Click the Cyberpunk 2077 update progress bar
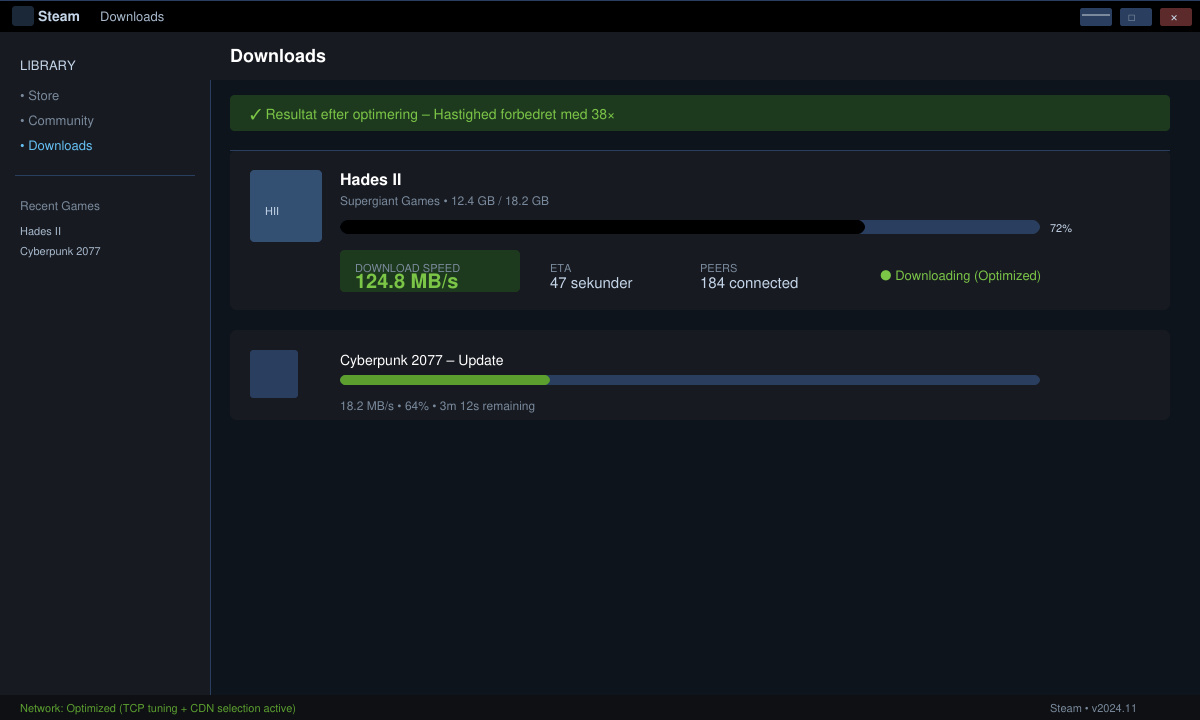 pos(690,380)
